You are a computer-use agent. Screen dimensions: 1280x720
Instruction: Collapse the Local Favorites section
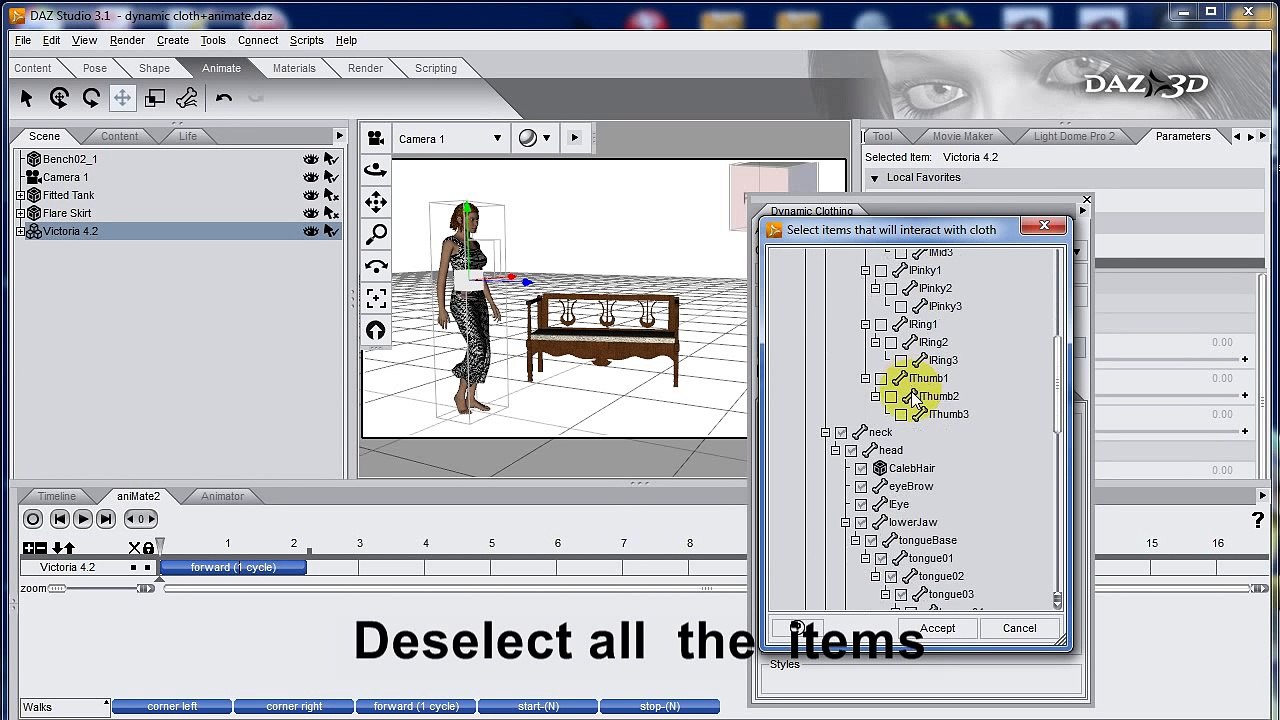(874, 178)
